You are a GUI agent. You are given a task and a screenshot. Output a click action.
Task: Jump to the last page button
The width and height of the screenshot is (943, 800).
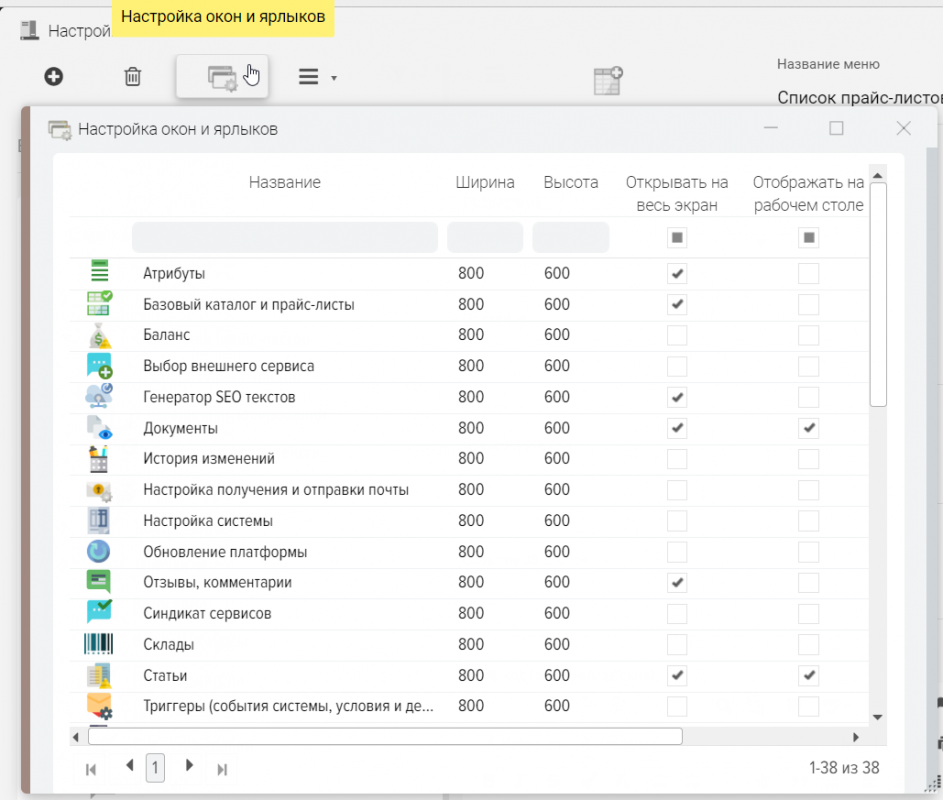[222, 769]
